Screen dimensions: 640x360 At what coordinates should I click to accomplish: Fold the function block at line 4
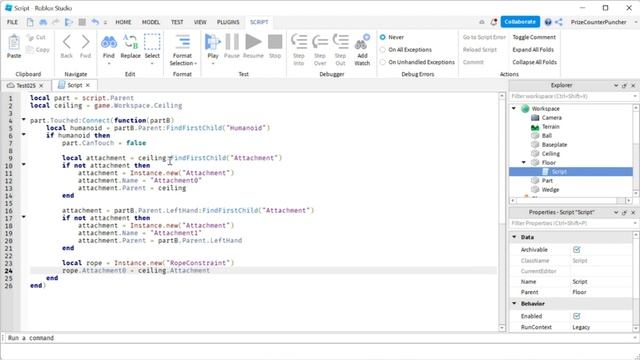(x=24, y=120)
